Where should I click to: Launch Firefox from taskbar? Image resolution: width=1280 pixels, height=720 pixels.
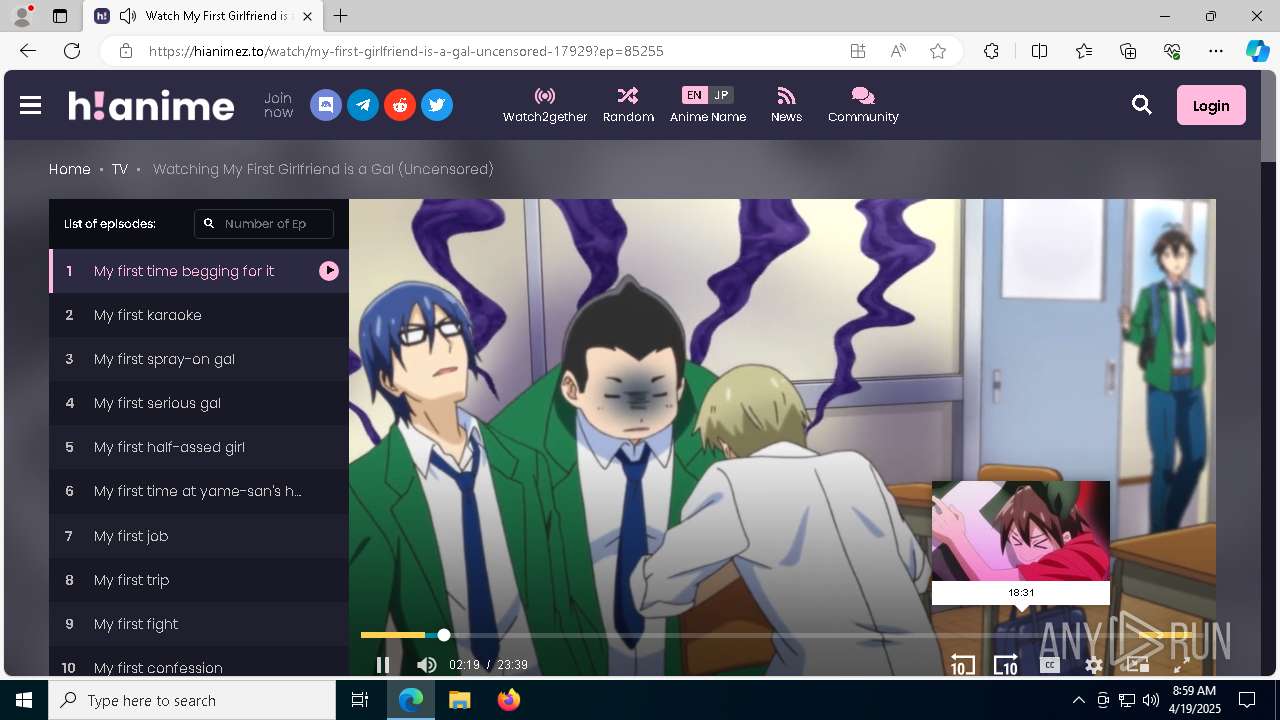click(509, 700)
